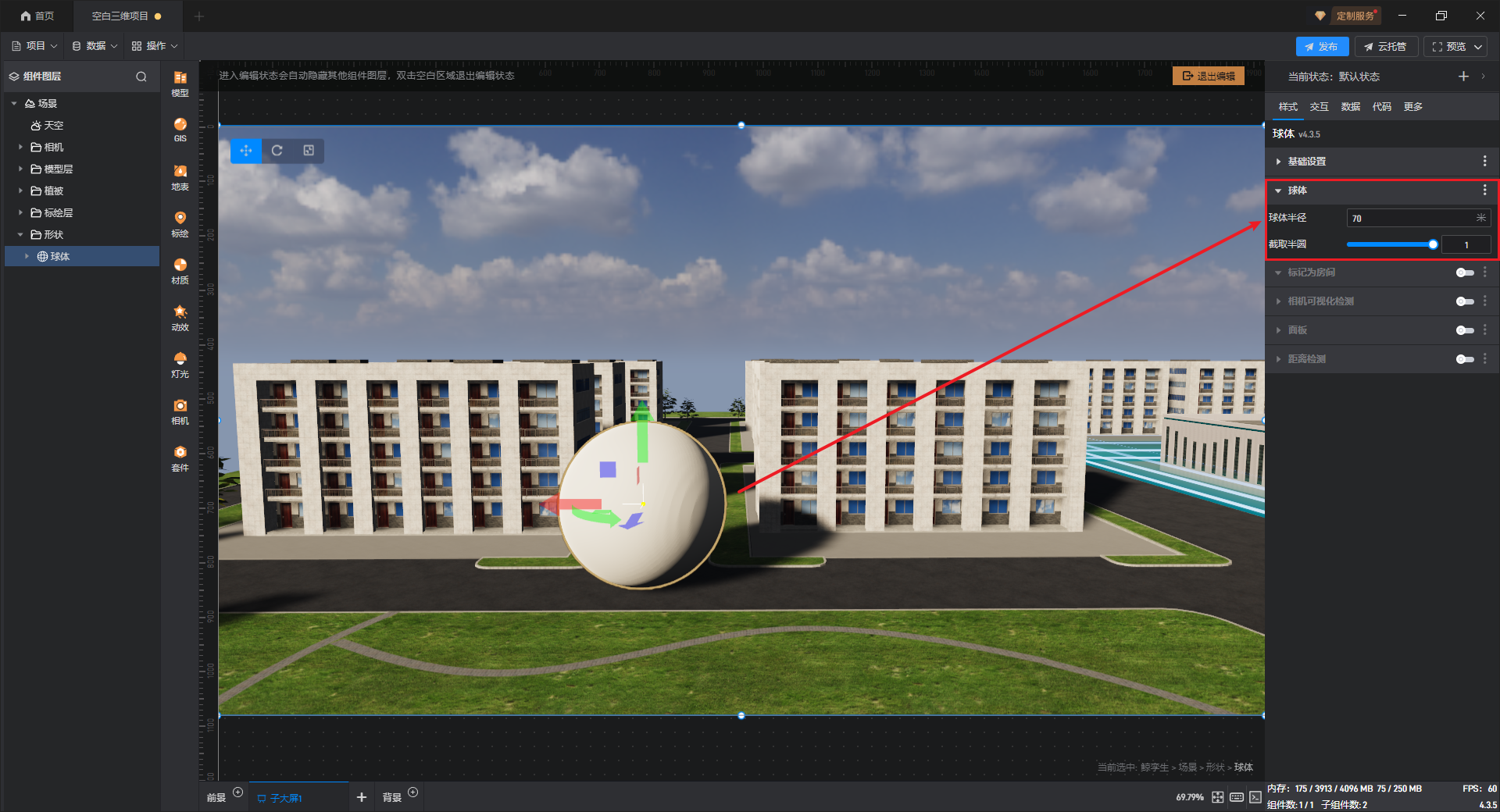
Task: Turn on the 距离检测 switch
Action: pos(1465,359)
